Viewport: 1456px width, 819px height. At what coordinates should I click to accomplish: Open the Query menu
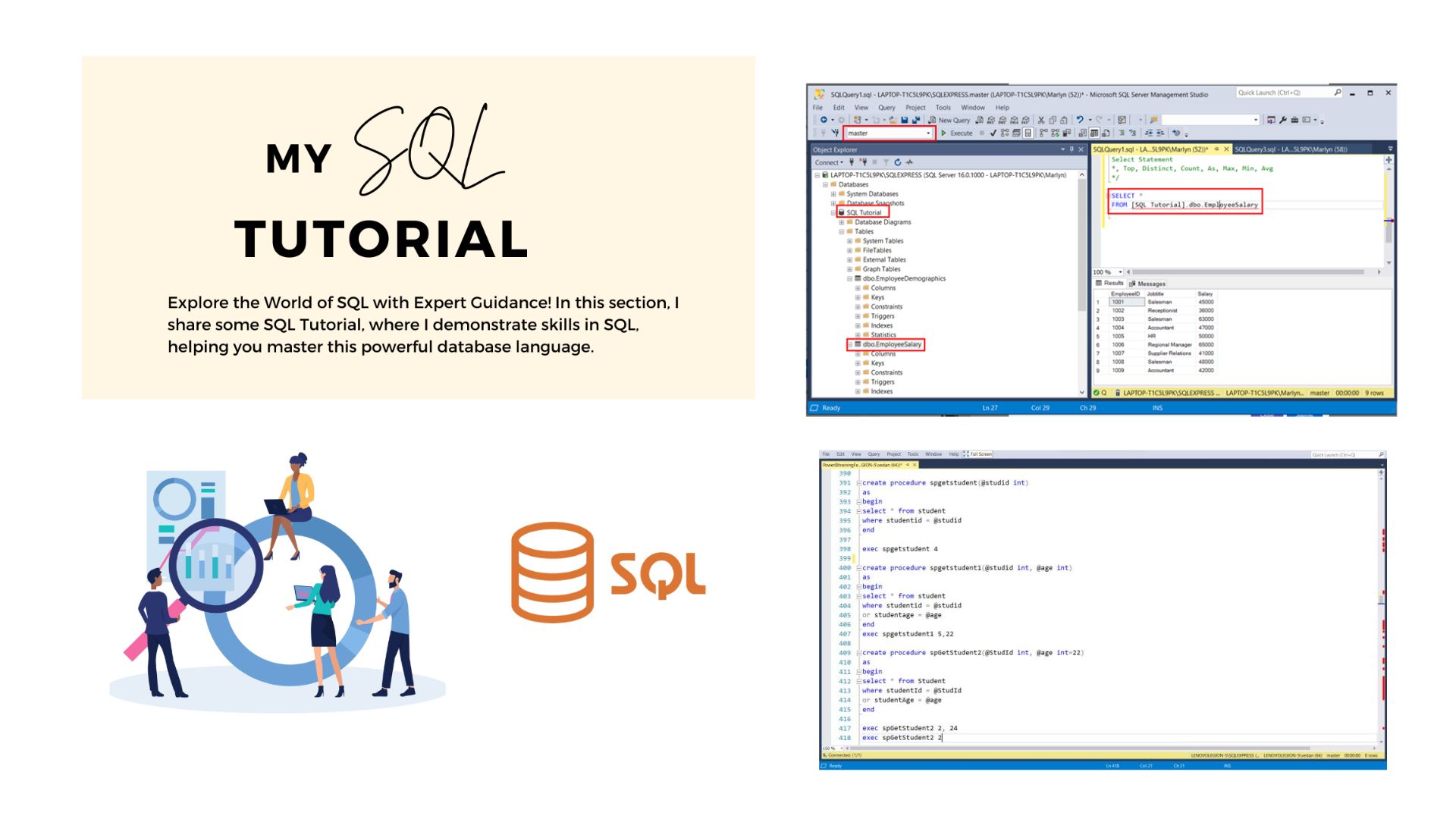coord(886,108)
